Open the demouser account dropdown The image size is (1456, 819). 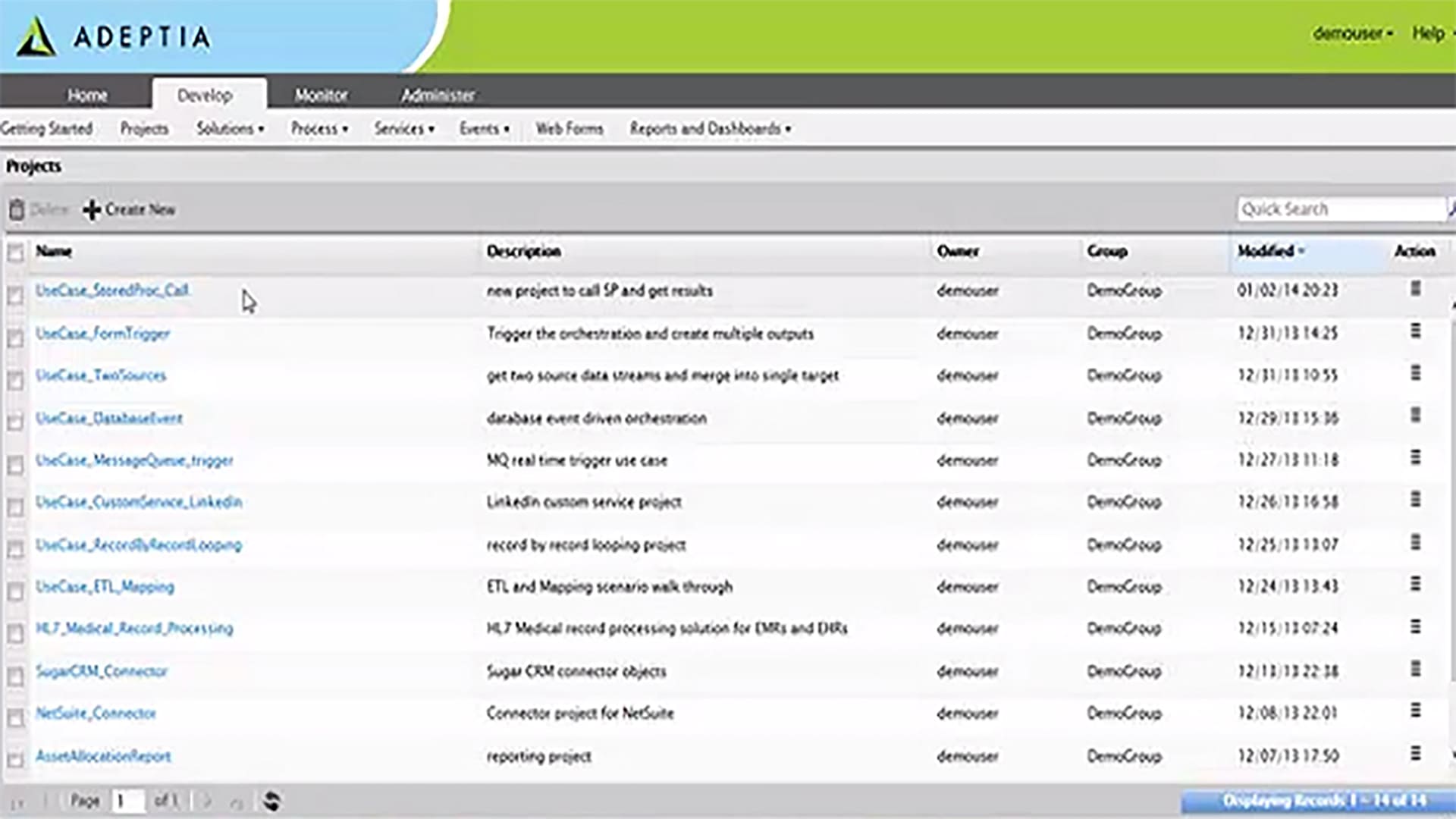(x=1353, y=33)
